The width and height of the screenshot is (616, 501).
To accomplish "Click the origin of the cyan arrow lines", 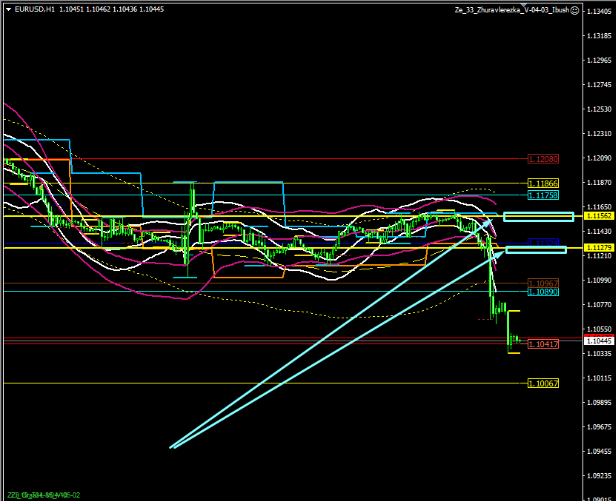I will click(171, 447).
